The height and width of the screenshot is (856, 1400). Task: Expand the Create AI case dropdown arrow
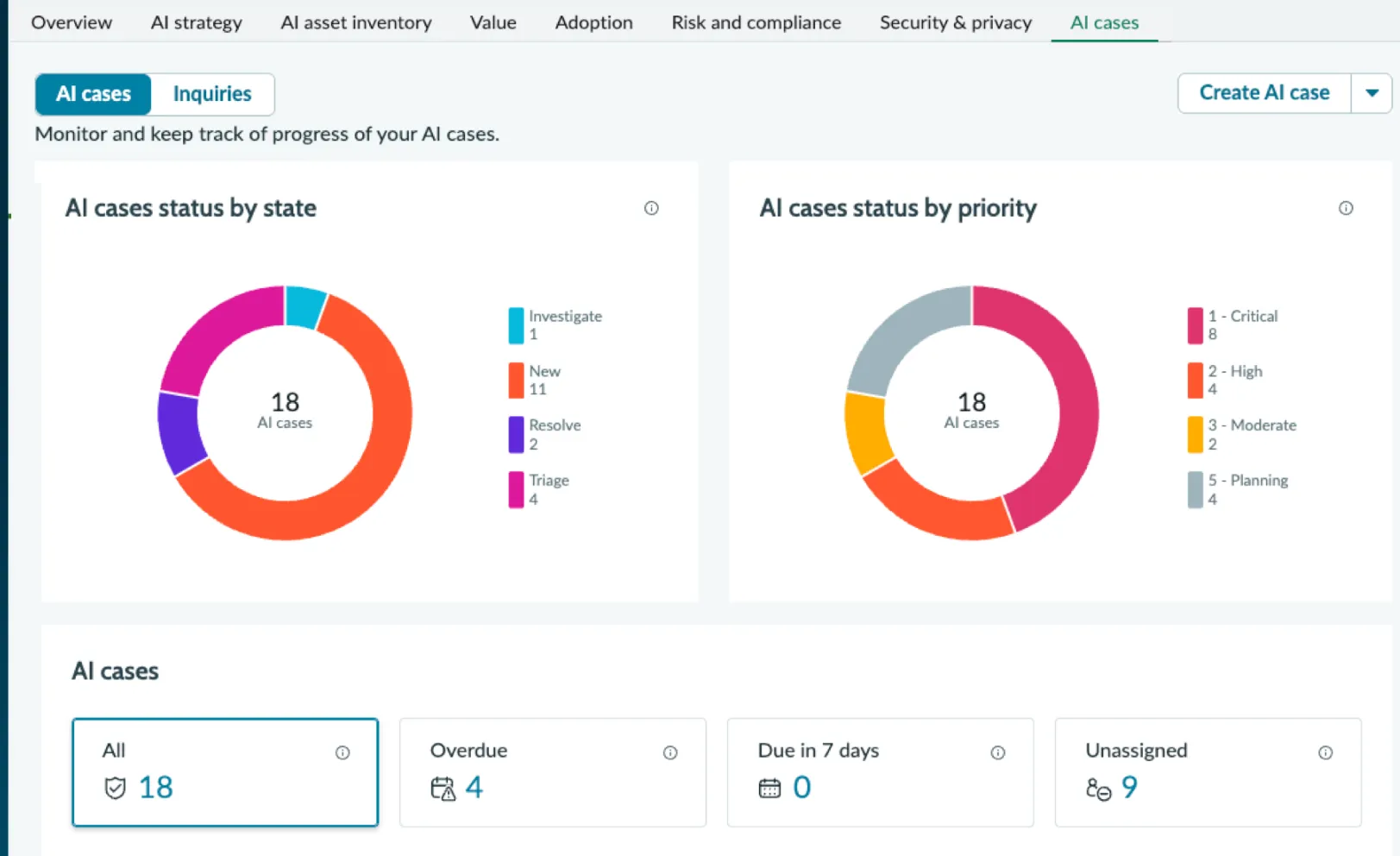(x=1372, y=93)
